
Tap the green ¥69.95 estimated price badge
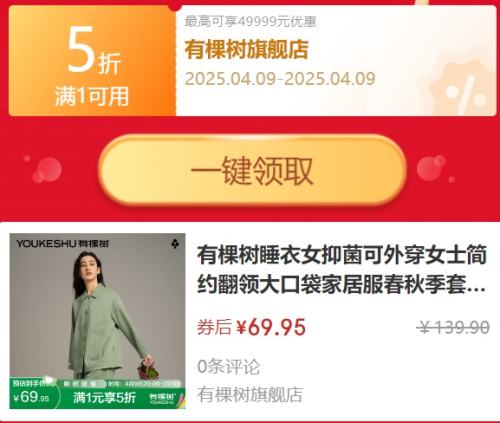coord(33,394)
